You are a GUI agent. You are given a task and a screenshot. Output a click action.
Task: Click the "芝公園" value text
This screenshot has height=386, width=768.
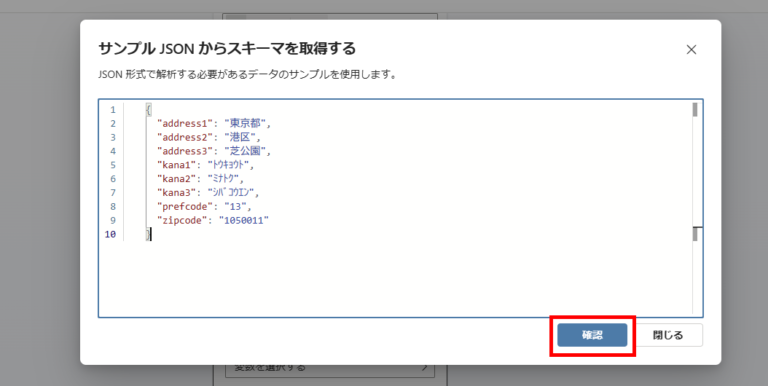coord(245,151)
